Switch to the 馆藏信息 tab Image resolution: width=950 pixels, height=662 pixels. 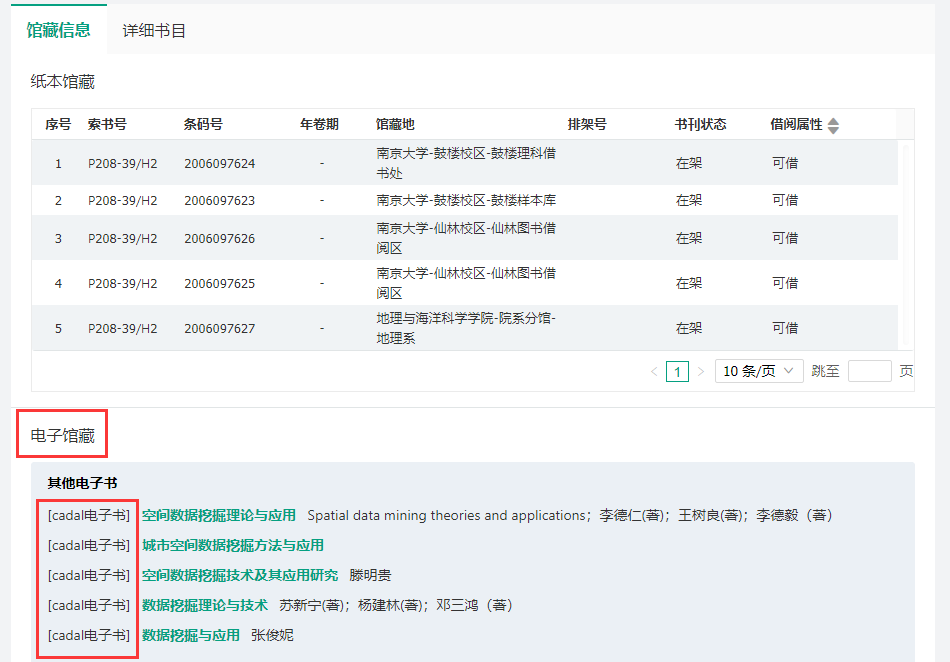(x=58, y=30)
